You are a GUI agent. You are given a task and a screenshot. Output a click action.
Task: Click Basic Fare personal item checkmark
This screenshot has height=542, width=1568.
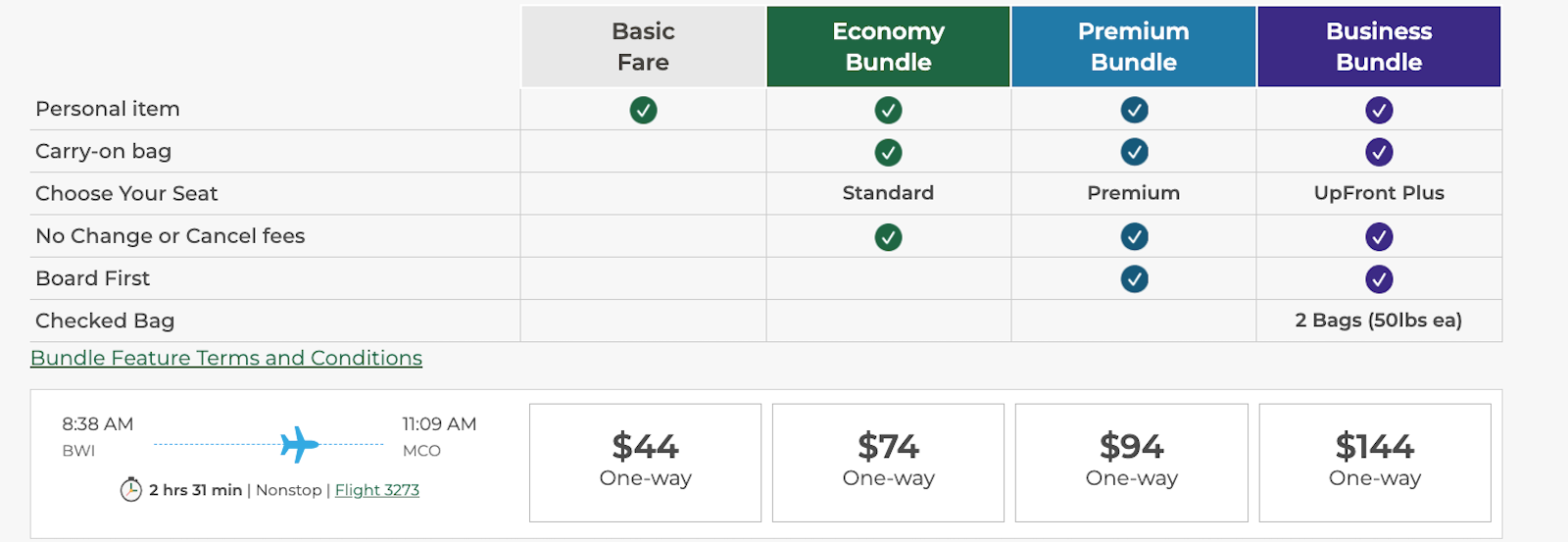(x=643, y=110)
